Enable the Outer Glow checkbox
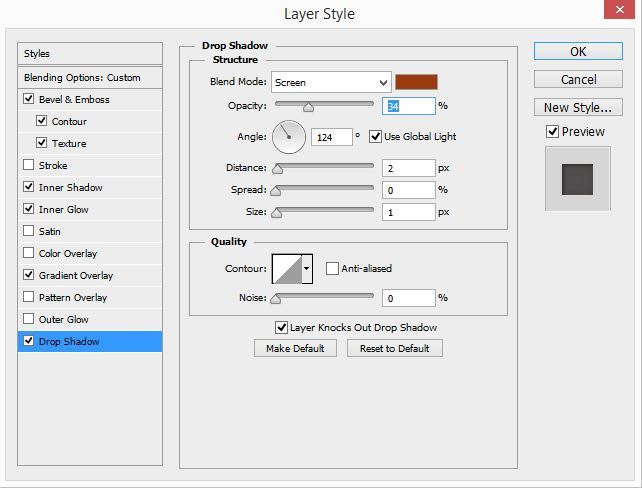Viewport: 642px width, 488px height. coord(29,319)
